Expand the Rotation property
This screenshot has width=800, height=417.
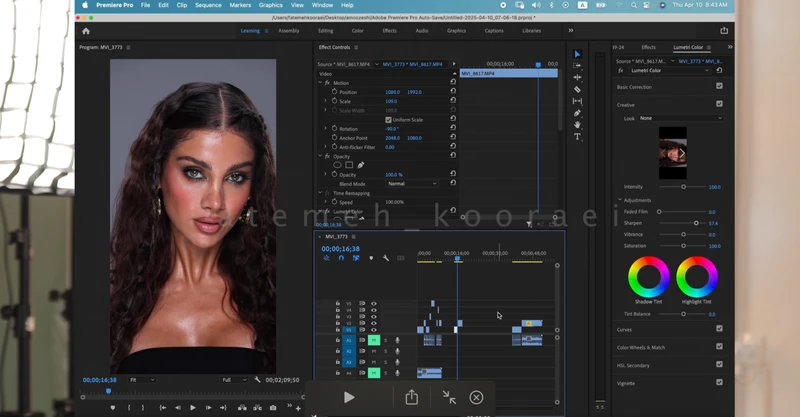[325, 128]
